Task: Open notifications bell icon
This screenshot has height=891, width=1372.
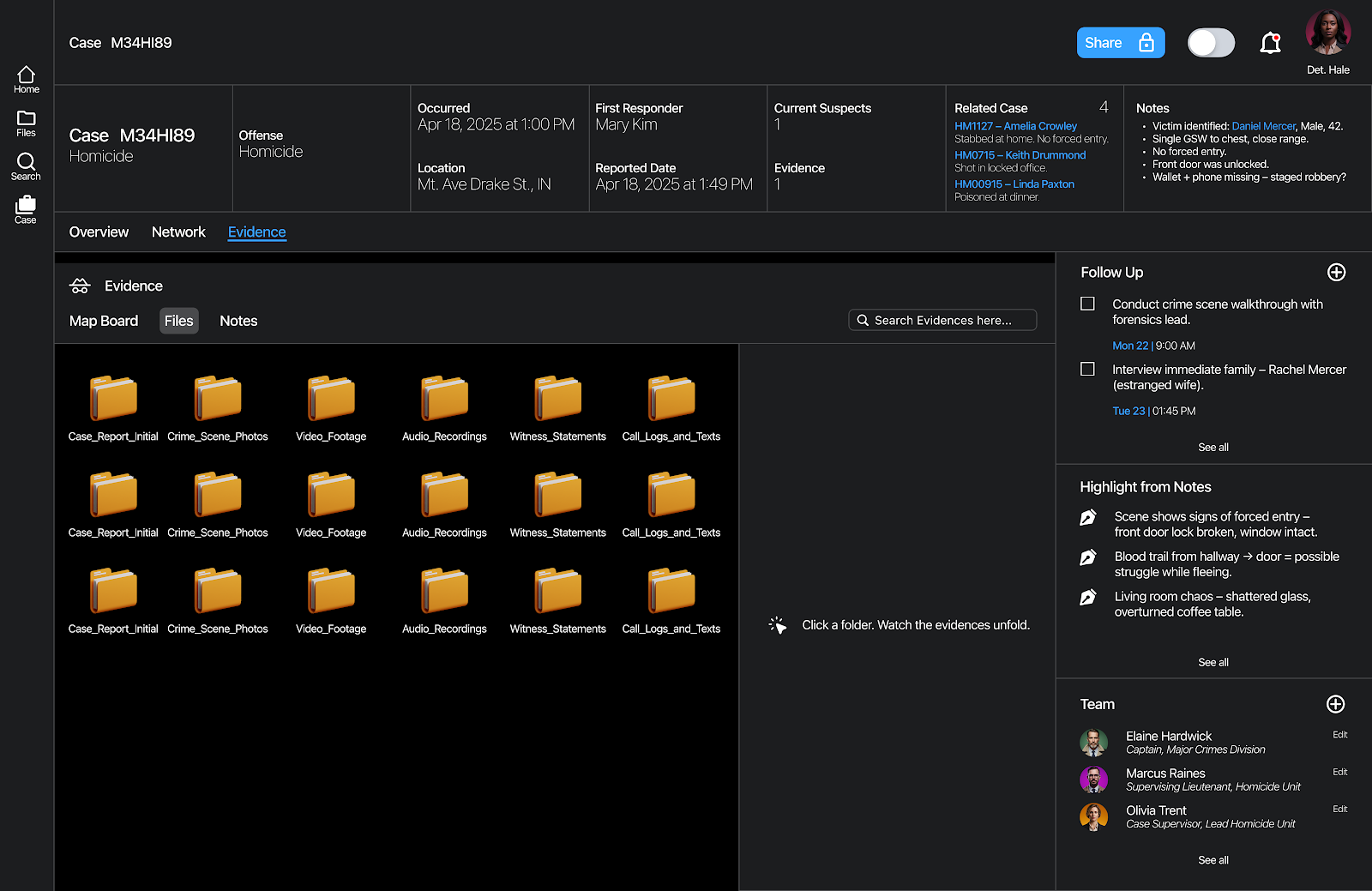Action: click(x=1270, y=43)
